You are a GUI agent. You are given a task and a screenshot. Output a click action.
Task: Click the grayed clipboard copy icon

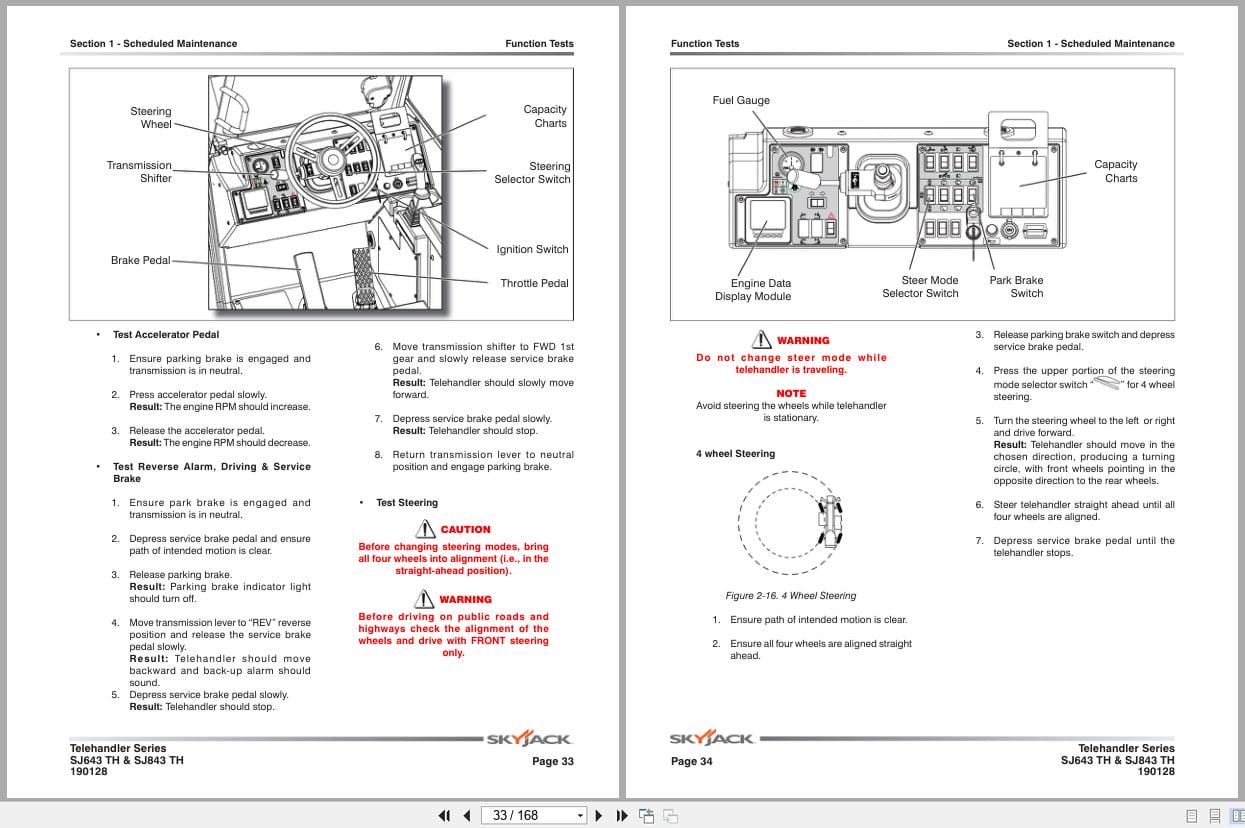click(x=670, y=815)
